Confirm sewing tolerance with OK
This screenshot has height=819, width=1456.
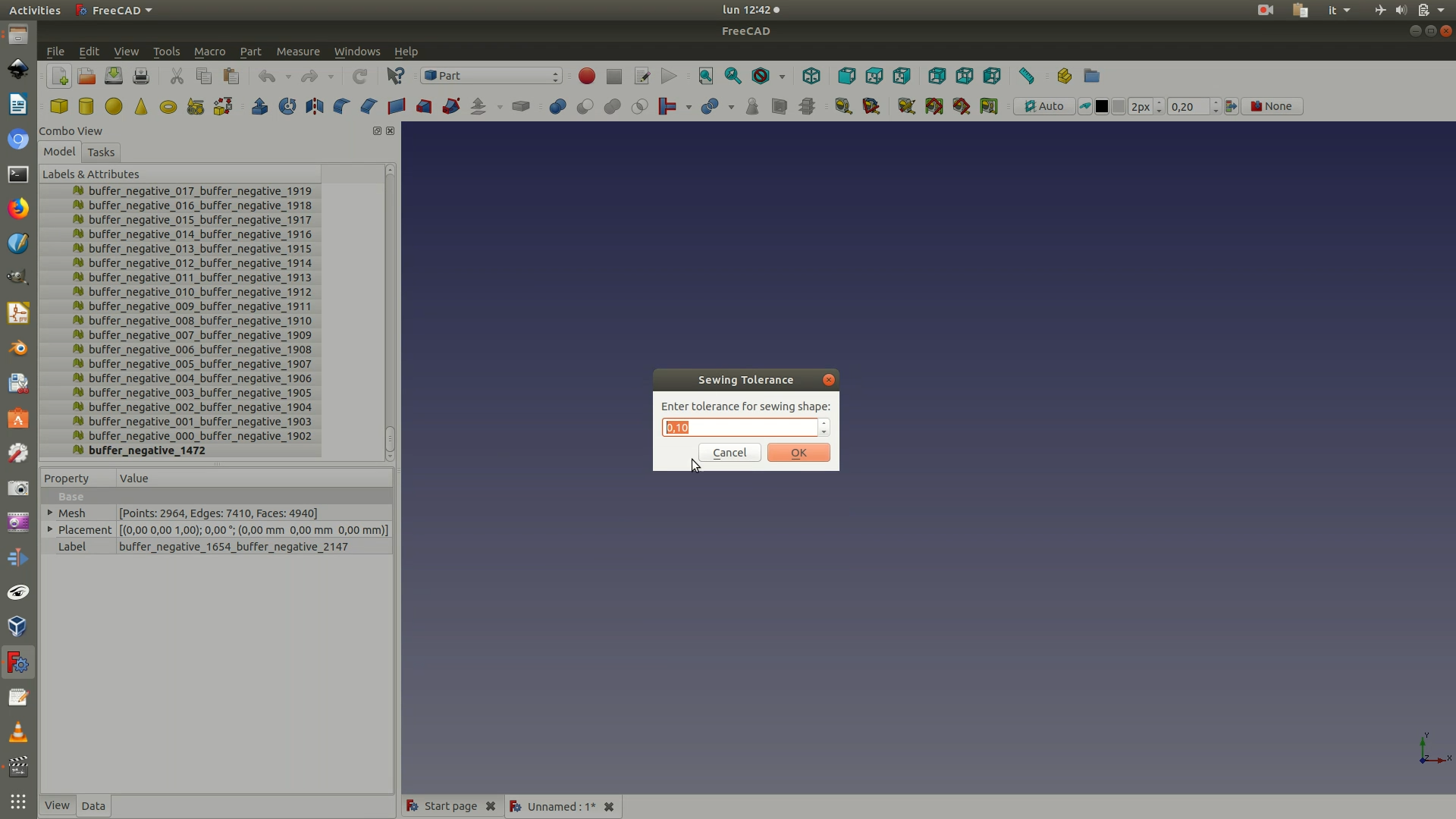click(799, 453)
